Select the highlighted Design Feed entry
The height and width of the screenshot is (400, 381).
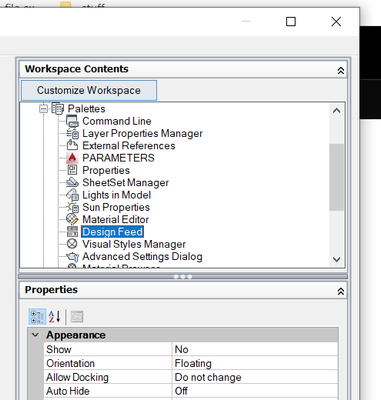(113, 232)
